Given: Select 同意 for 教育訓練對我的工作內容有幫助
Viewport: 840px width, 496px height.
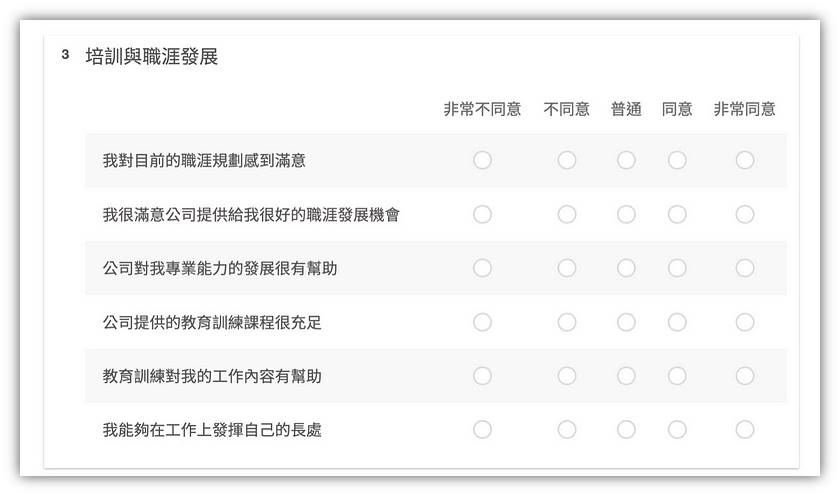Looking at the screenshot, I should click(x=677, y=375).
